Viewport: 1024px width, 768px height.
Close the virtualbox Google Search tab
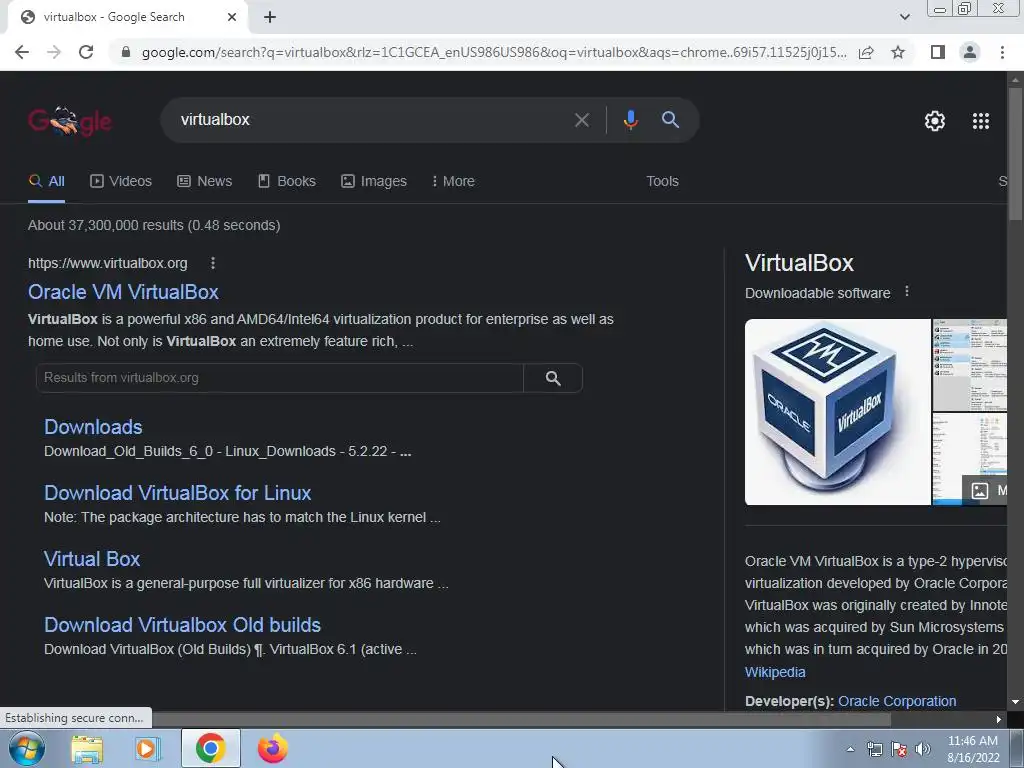click(232, 17)
